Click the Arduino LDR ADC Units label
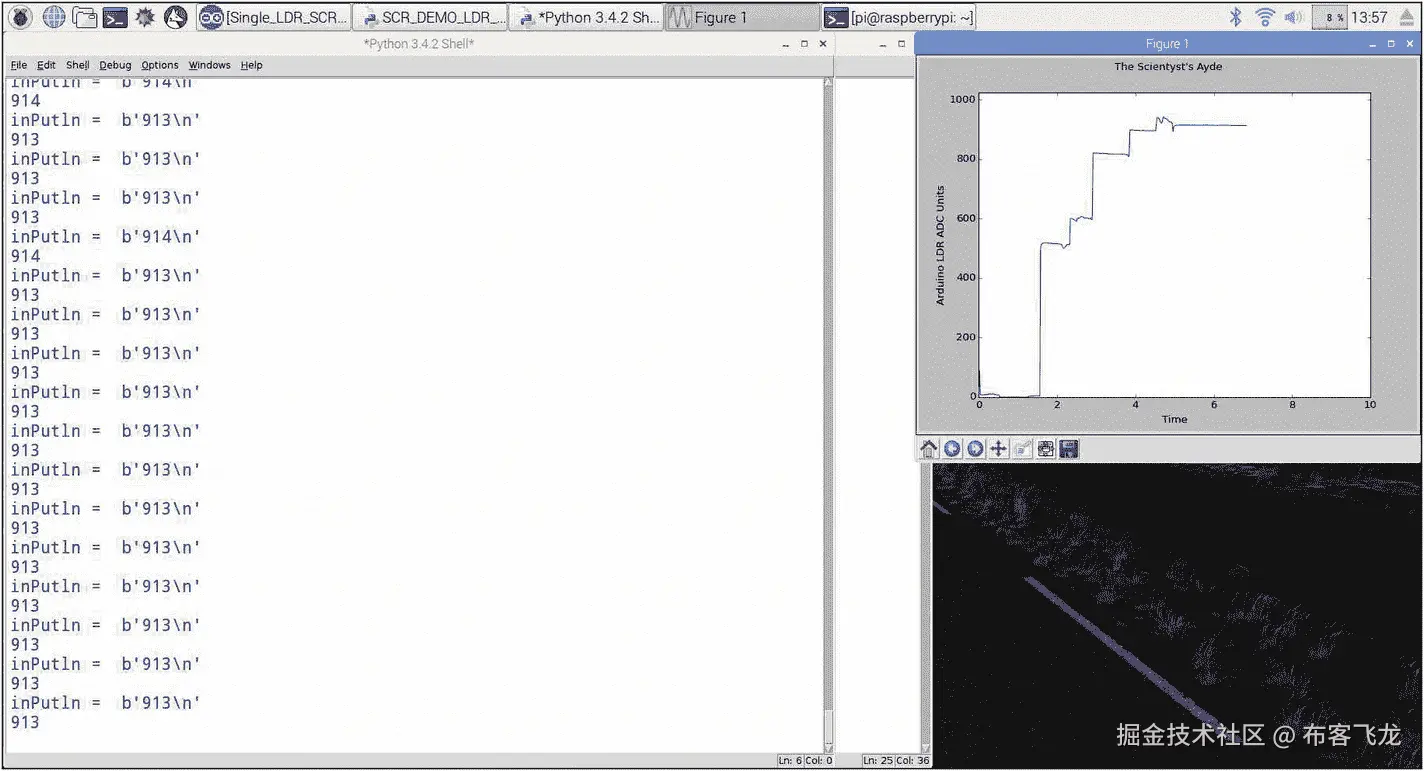Screen dimensions: 1424x771 click(x=940, y=246)
